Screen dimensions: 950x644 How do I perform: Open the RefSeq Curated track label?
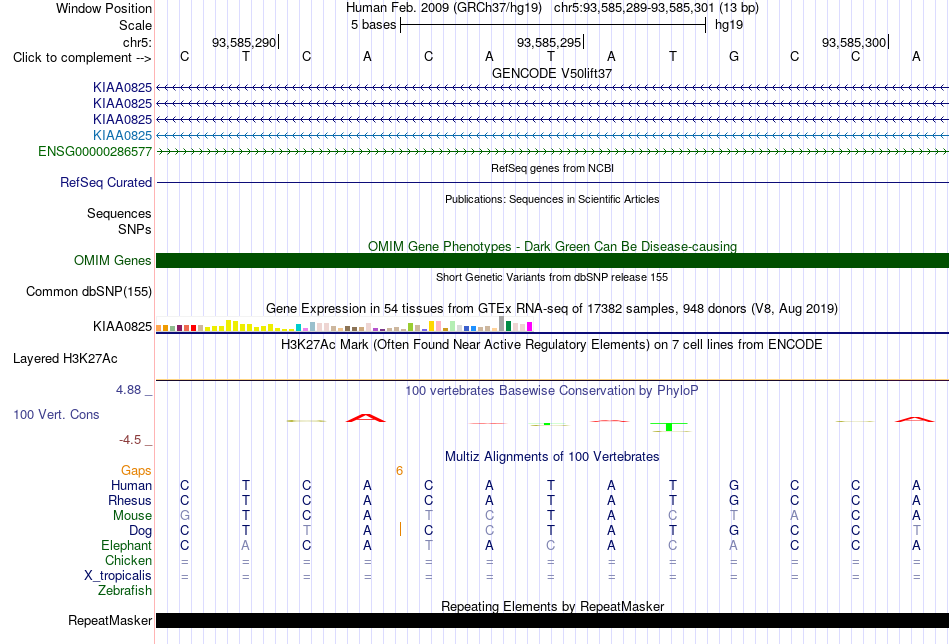(x=106, y=182)
